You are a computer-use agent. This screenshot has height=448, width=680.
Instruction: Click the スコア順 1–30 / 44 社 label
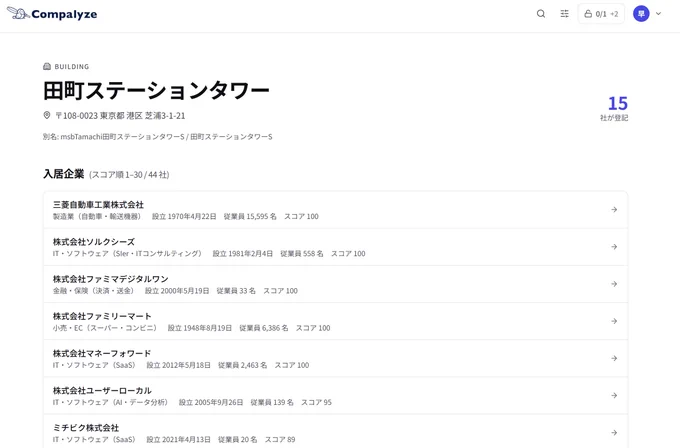[x=129, y=175]
